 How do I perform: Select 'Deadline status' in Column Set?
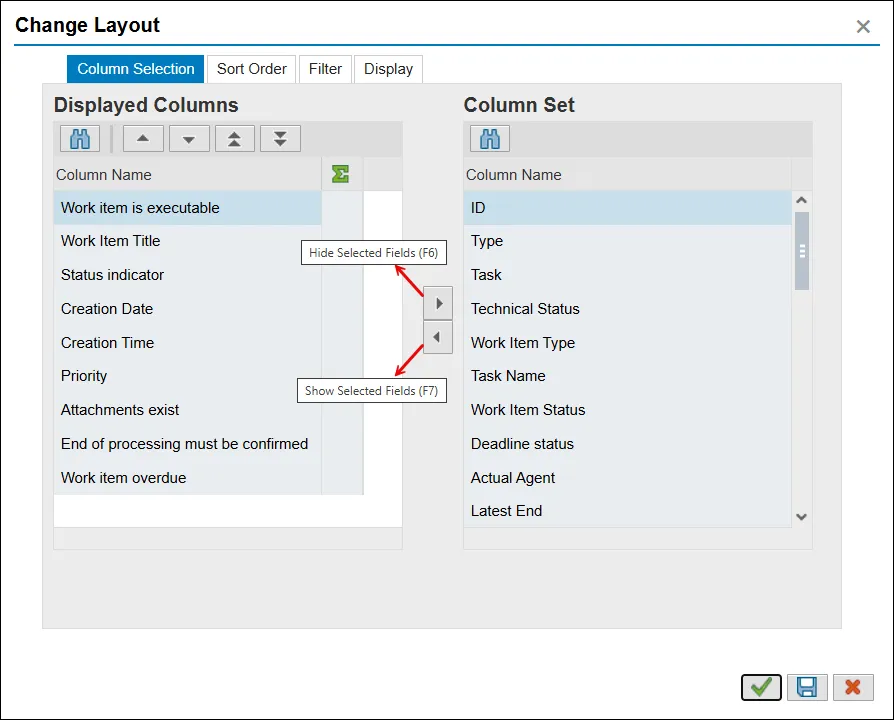coord(627,444)
